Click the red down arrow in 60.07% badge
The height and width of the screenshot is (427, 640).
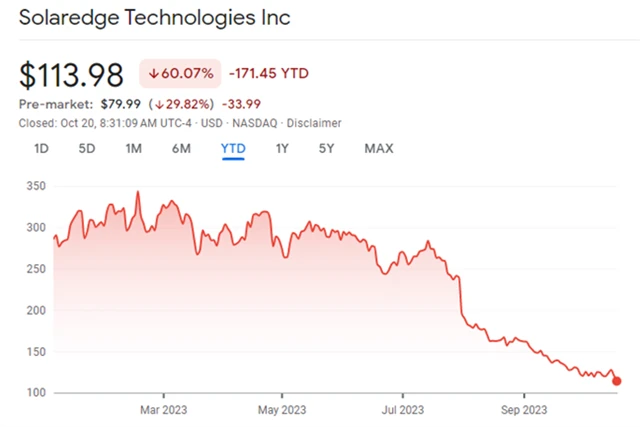pyautogui.click(x=153, y=73)
